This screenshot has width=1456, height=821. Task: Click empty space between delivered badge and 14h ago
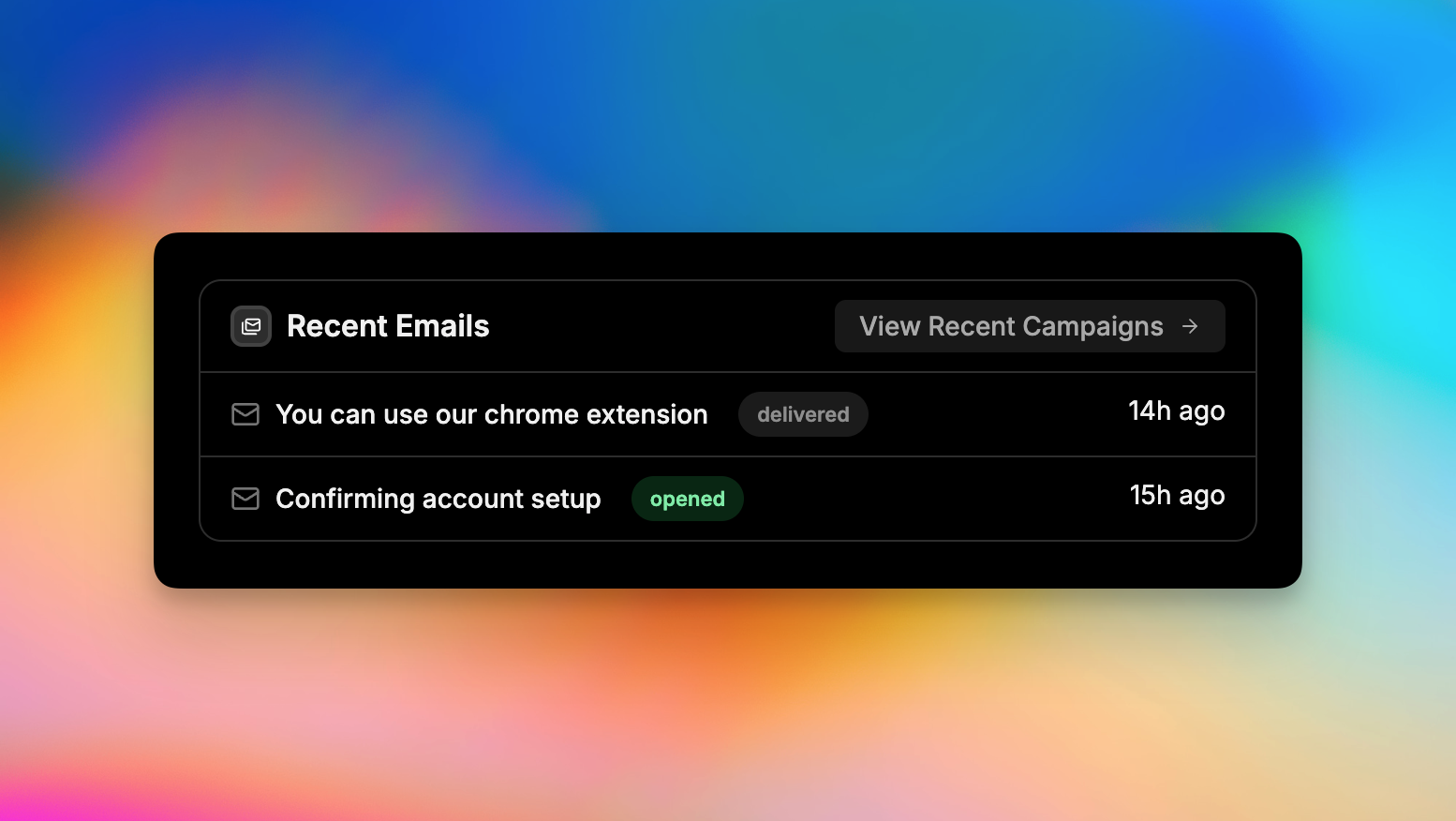(x=993, y=414)
